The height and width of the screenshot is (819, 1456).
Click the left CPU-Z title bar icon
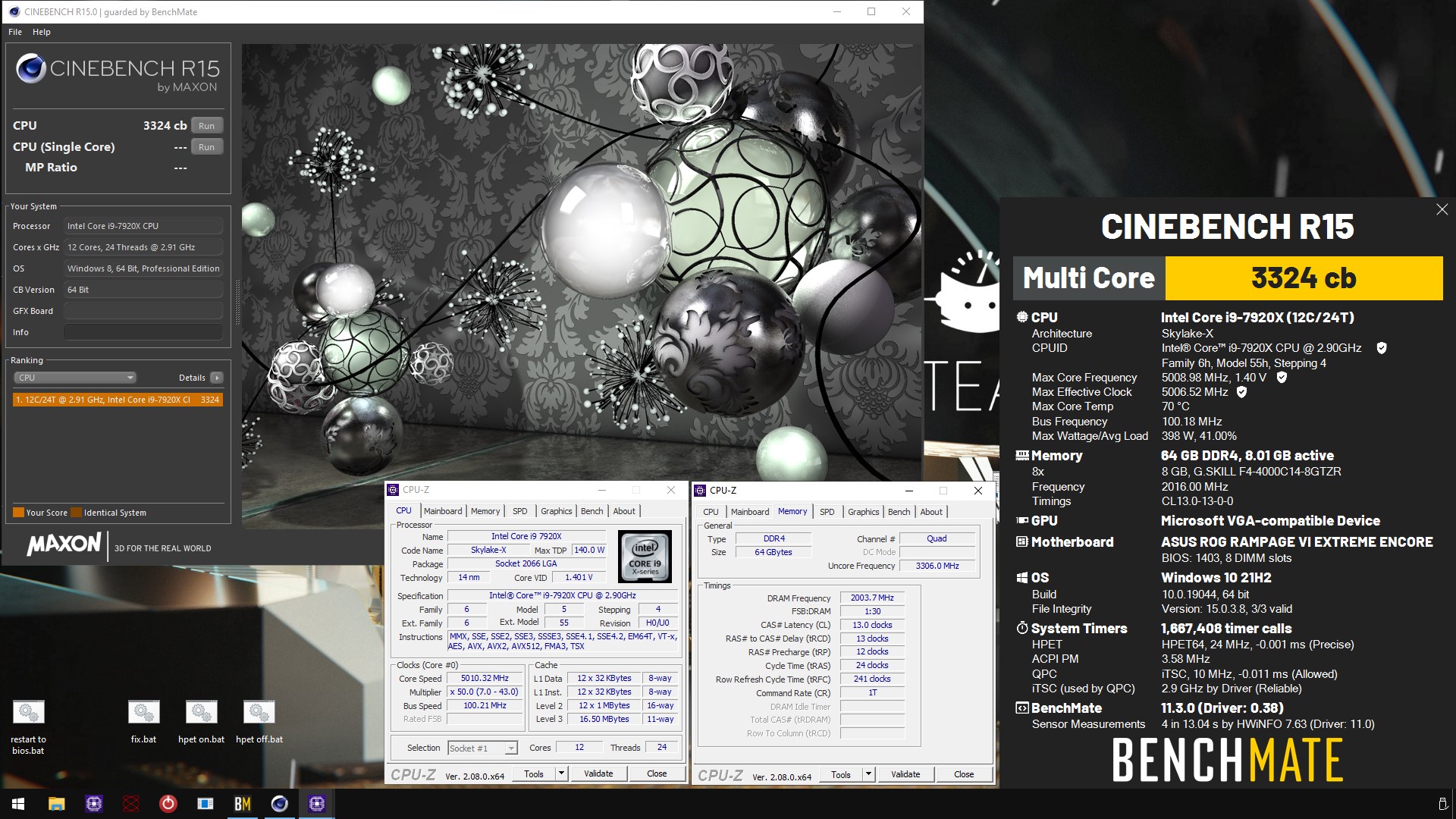coord(393,490)
